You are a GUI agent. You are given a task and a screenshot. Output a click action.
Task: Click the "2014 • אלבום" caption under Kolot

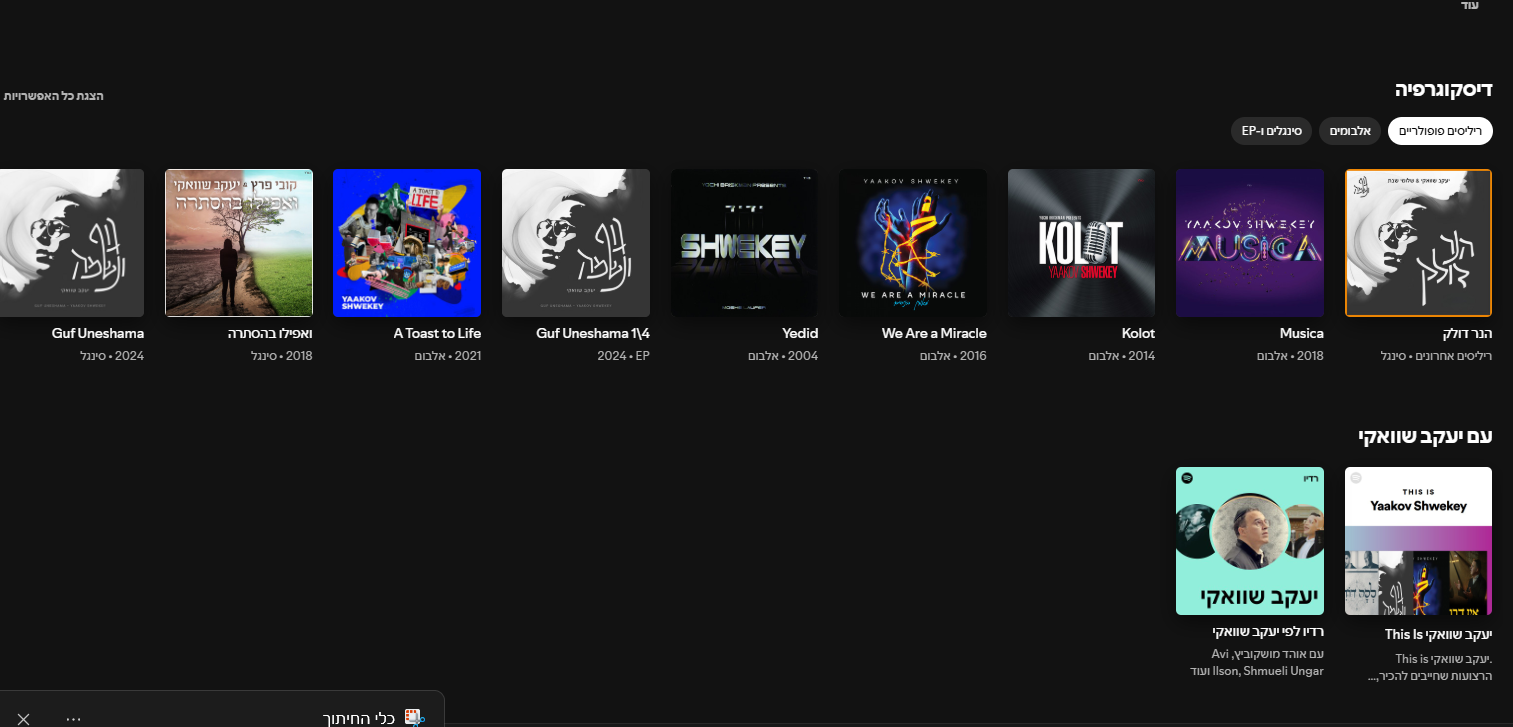pyautogui.click(x=1121, y=357)
